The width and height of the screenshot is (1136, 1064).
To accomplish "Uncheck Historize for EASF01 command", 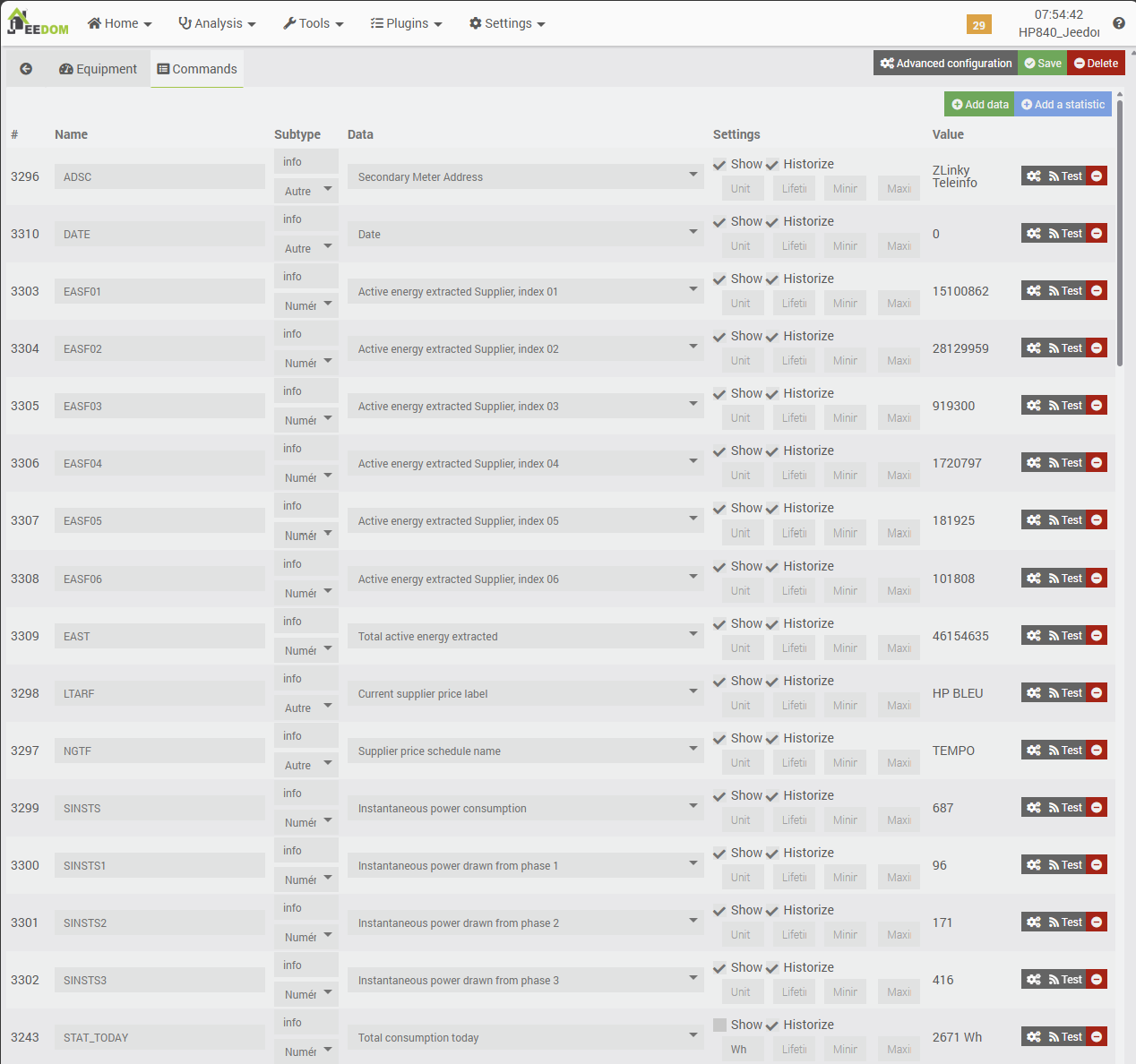I will 772,279.
